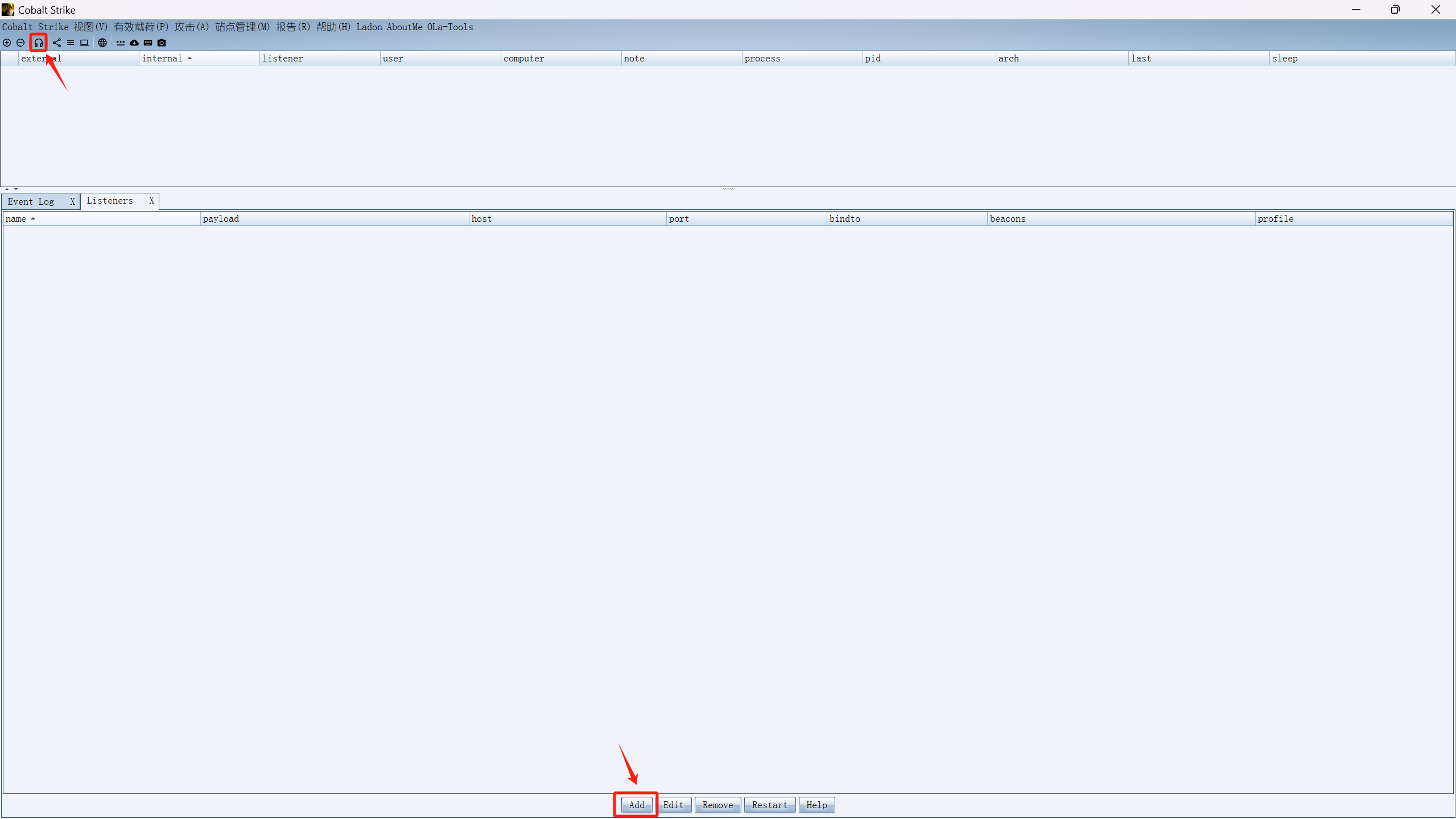
Task: Show session table with three-lines icon
Action: (71, 43)
